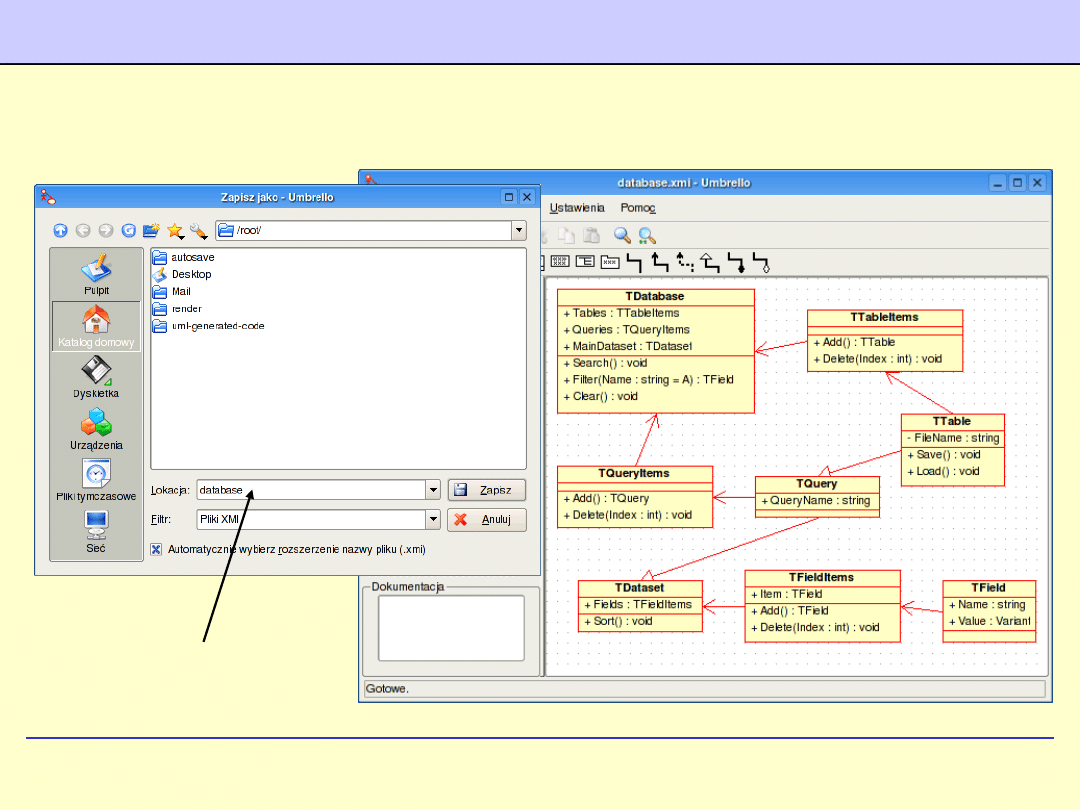Select the aggregation tool with hollow diamond
1080x810 pixels.
click(x=761, y=263)
